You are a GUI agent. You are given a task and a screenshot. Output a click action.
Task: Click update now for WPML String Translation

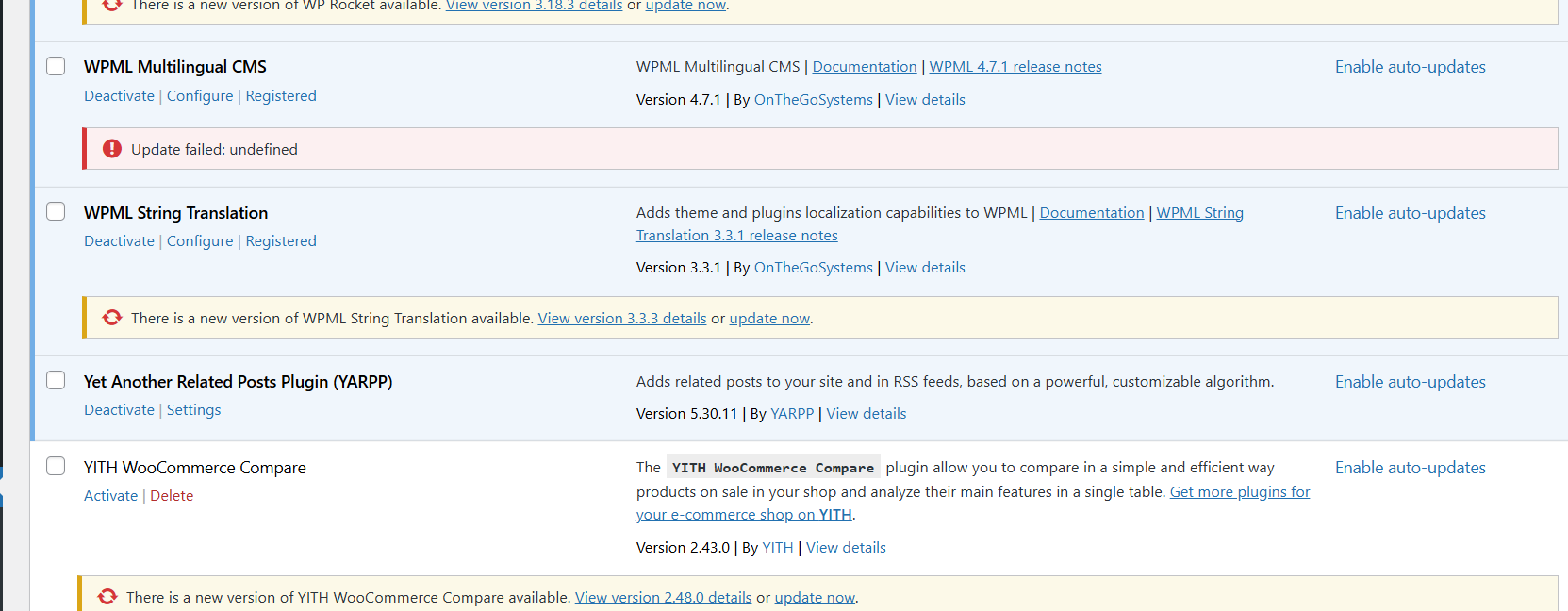769,319
